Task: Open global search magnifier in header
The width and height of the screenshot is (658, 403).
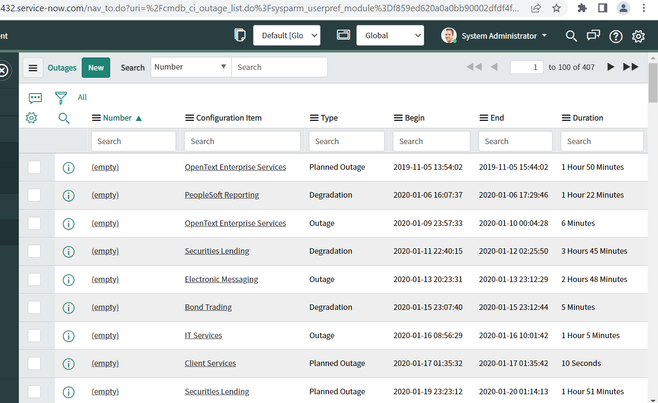Action: point(571,36)
